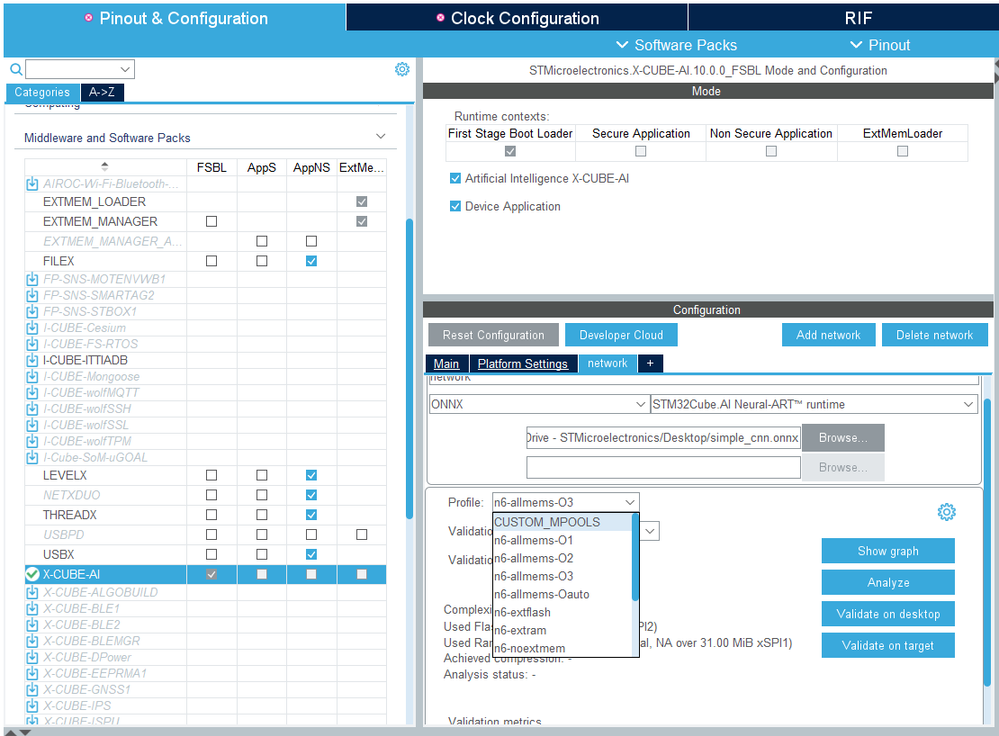Click download icon beside X-CUBE-BLE2
This screenshot has height=736, width=999.
32,625
